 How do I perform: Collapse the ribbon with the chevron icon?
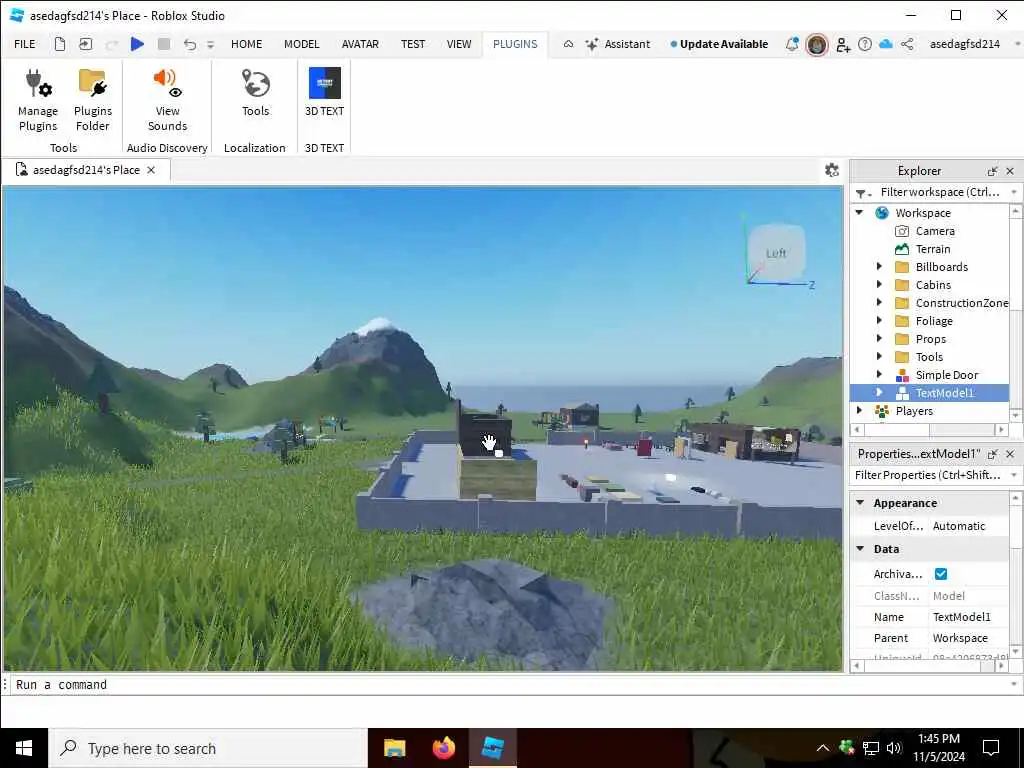click(568, 44)
